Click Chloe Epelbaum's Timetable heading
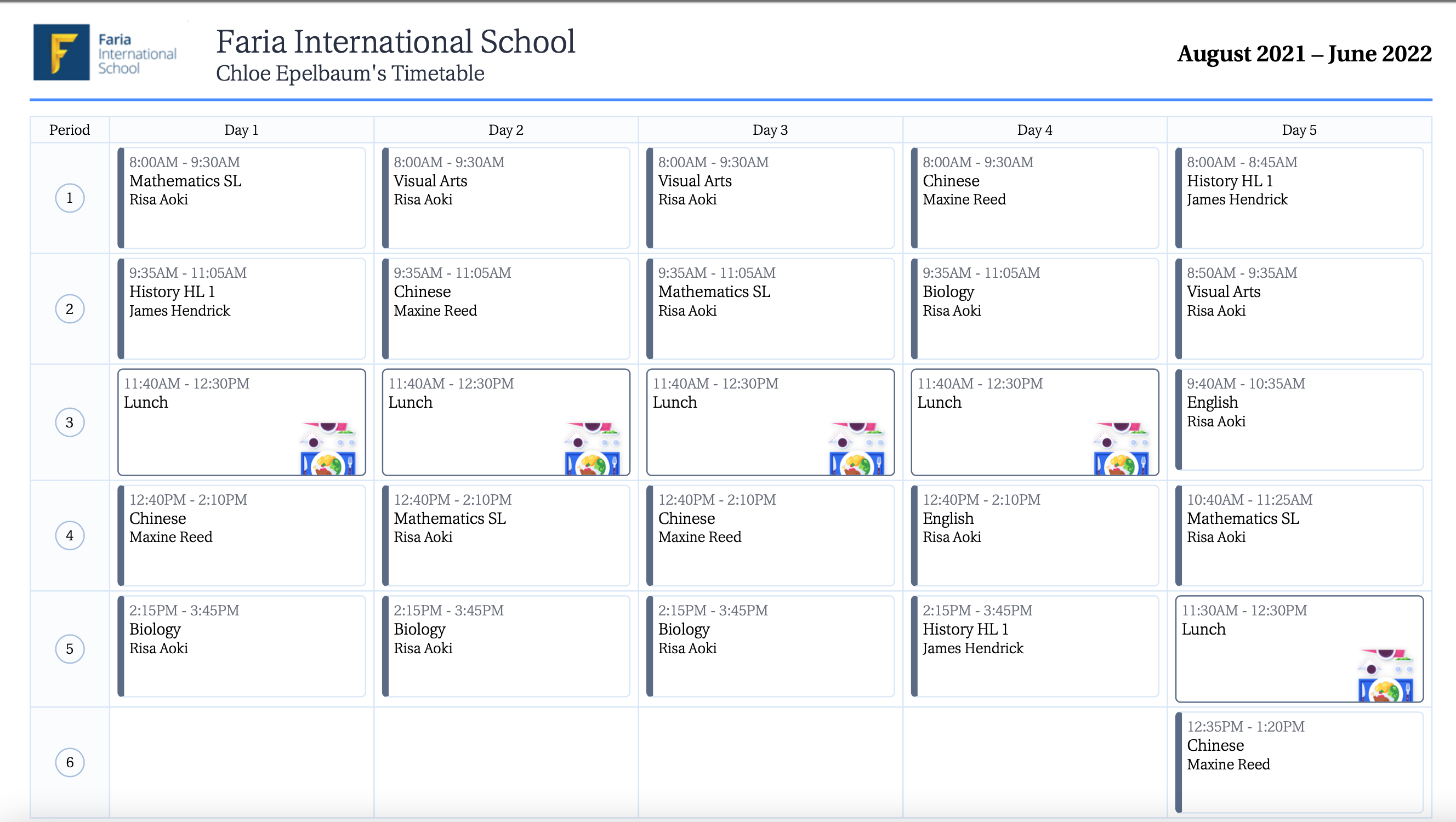The width and height of the screenshot is (1456, 822). coord(350,73)
